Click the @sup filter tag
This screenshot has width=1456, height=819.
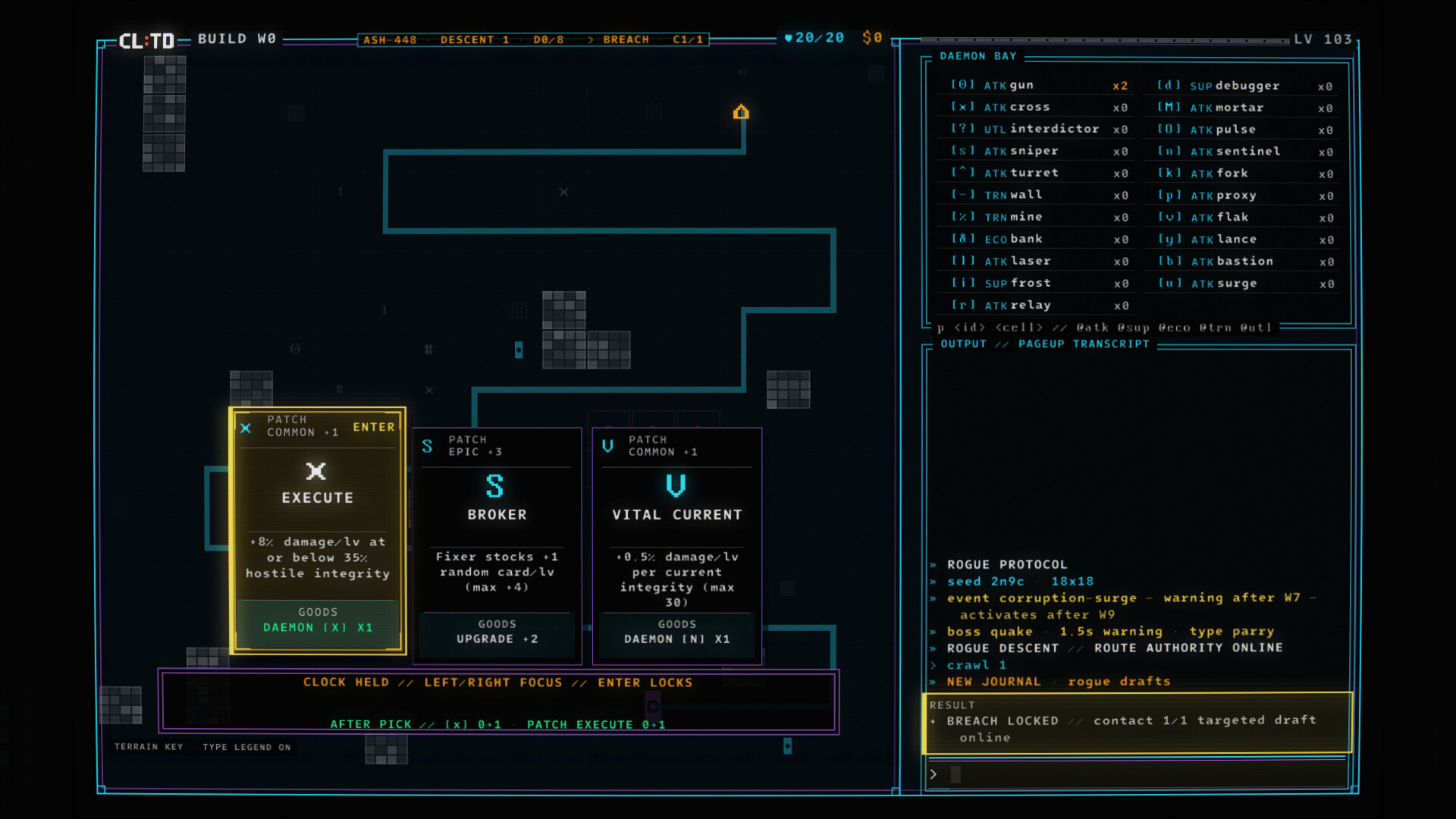point(1133,328)
